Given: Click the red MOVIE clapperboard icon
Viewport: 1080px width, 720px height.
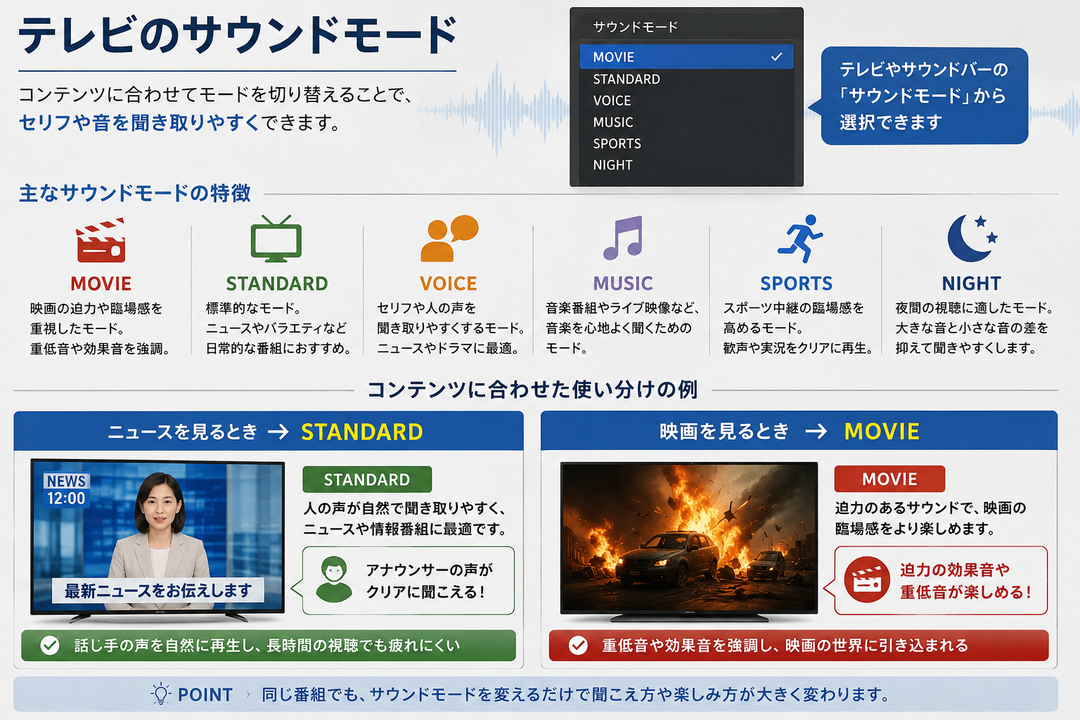Looking at the screenshot, I should click(101, 240).
